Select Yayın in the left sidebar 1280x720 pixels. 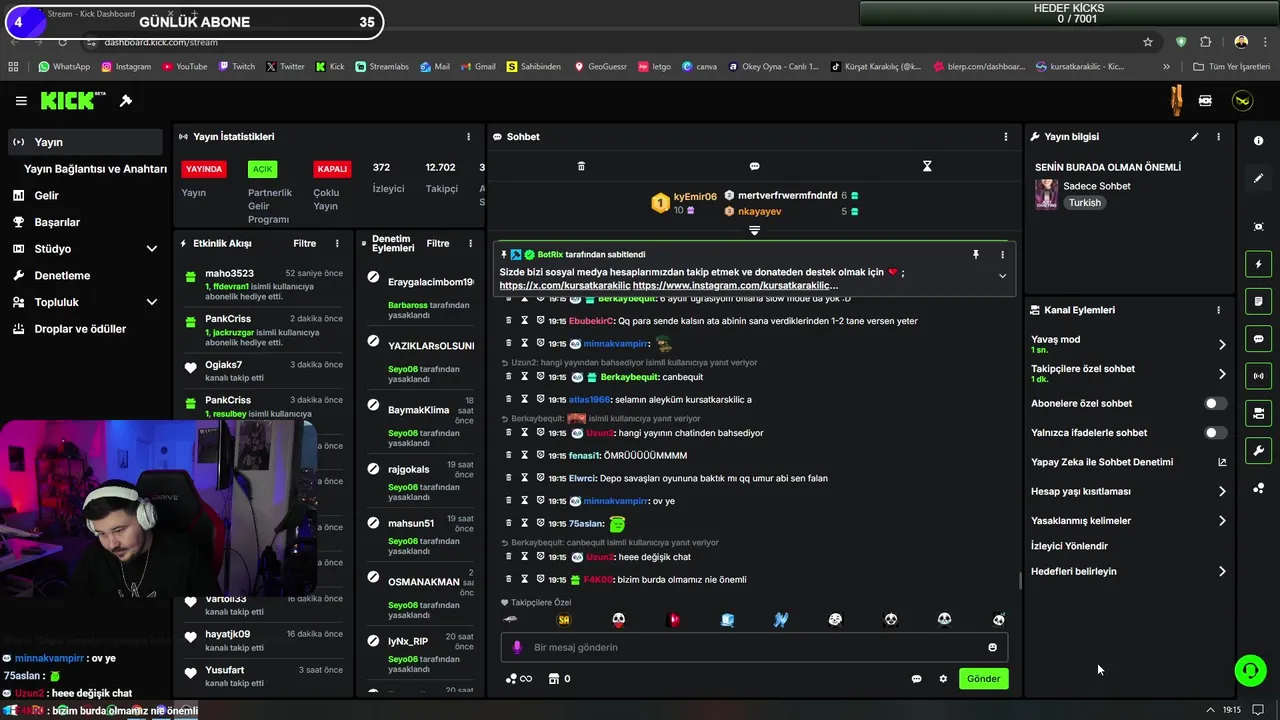click(x=86, y=142)
